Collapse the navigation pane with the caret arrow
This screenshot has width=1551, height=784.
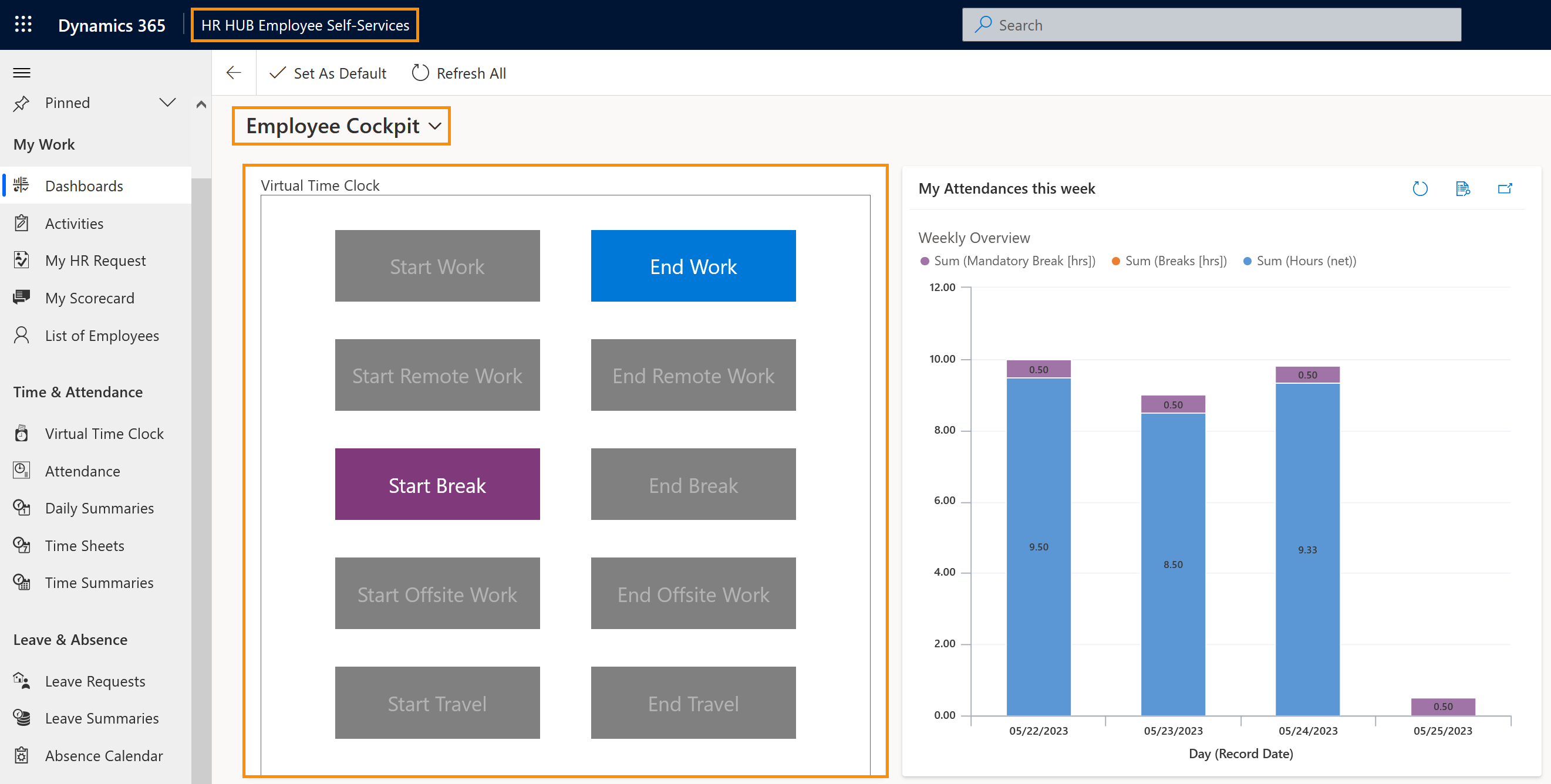(201, 103)
